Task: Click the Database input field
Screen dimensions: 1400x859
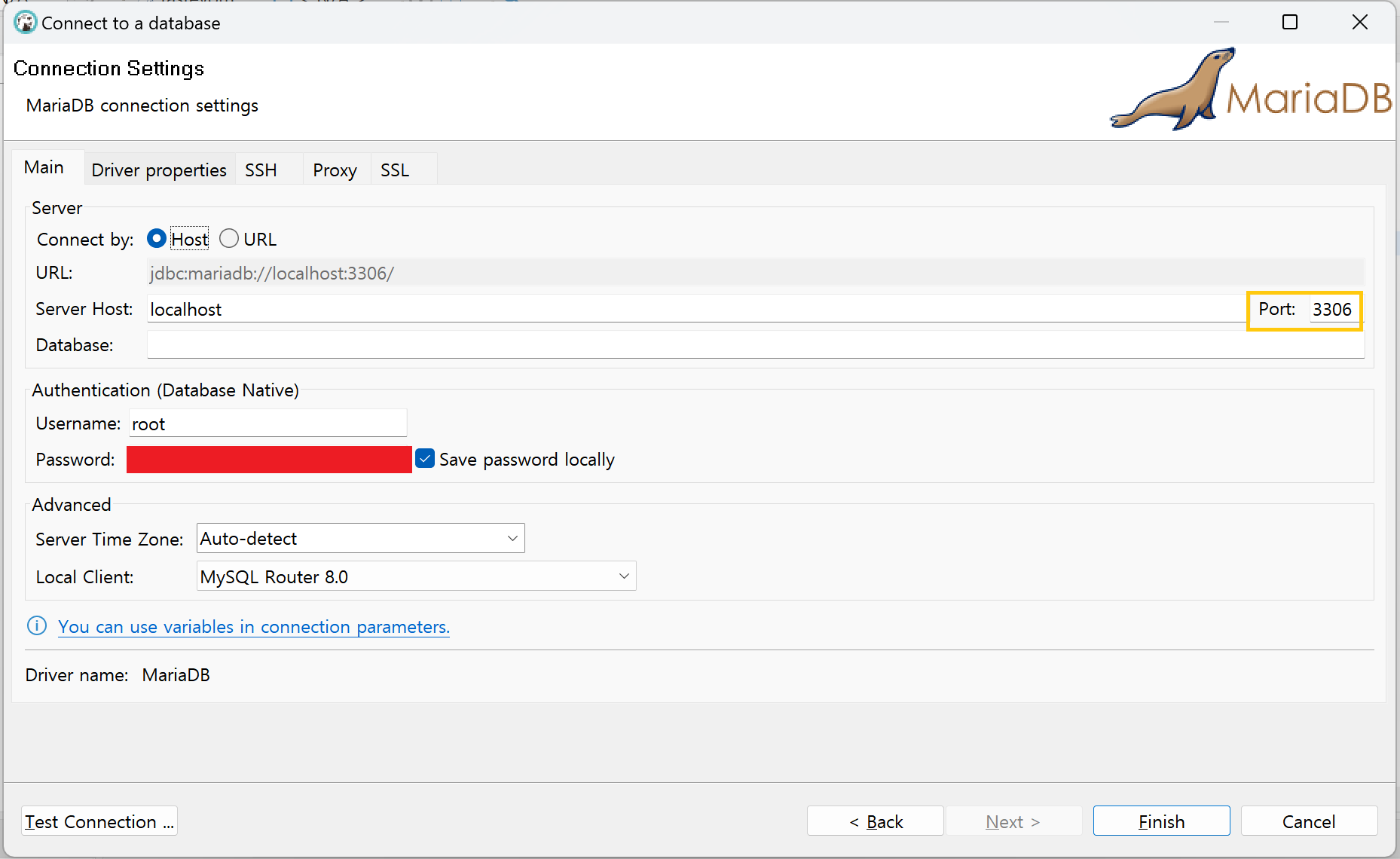Action: pos(755,345)
